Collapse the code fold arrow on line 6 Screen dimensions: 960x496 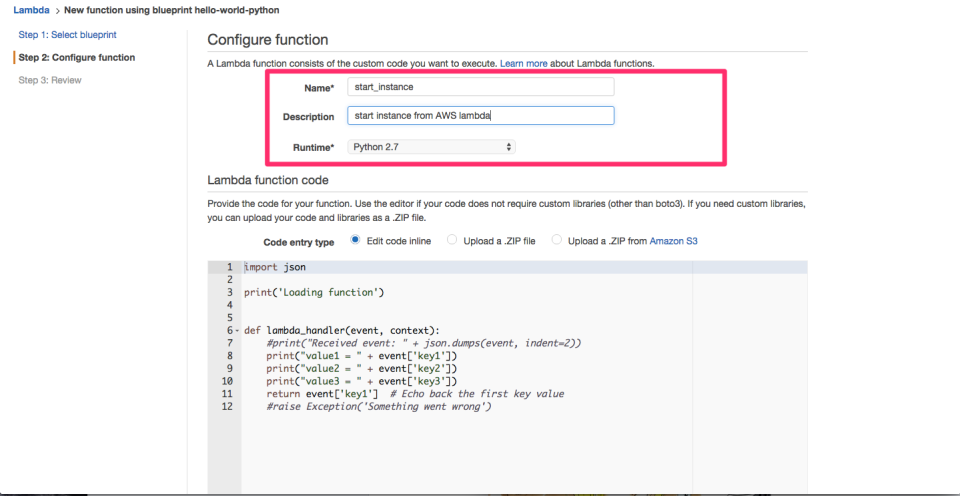(238, 331)
